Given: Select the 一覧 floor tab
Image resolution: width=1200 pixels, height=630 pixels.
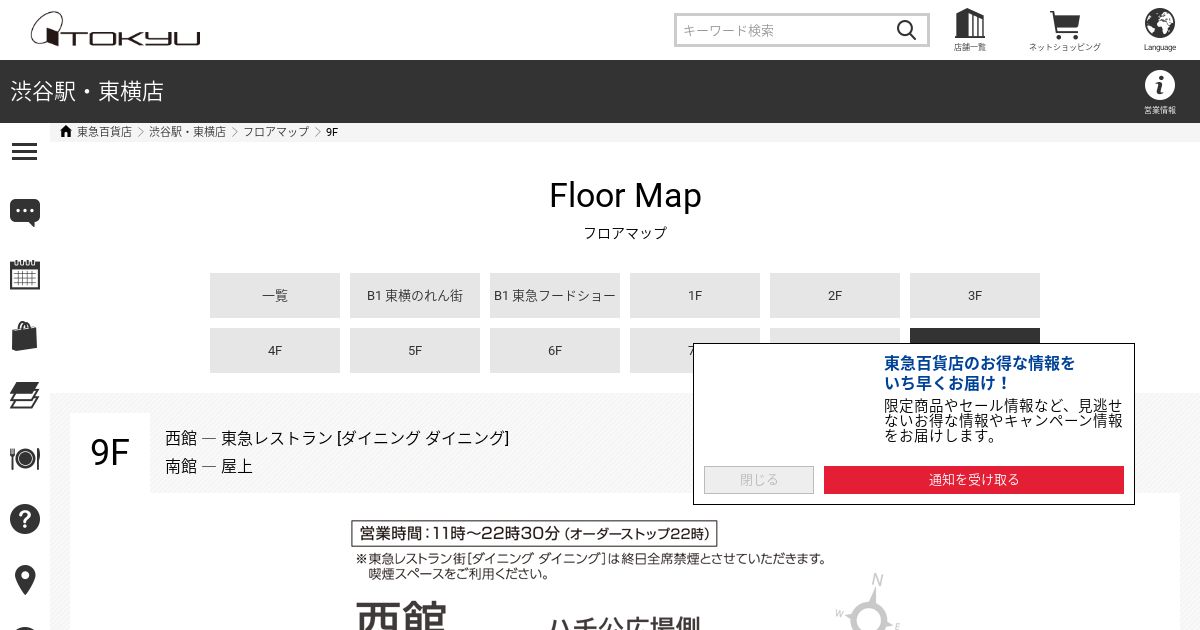Looking at the screenshot, I should click(x=275, y=295).
